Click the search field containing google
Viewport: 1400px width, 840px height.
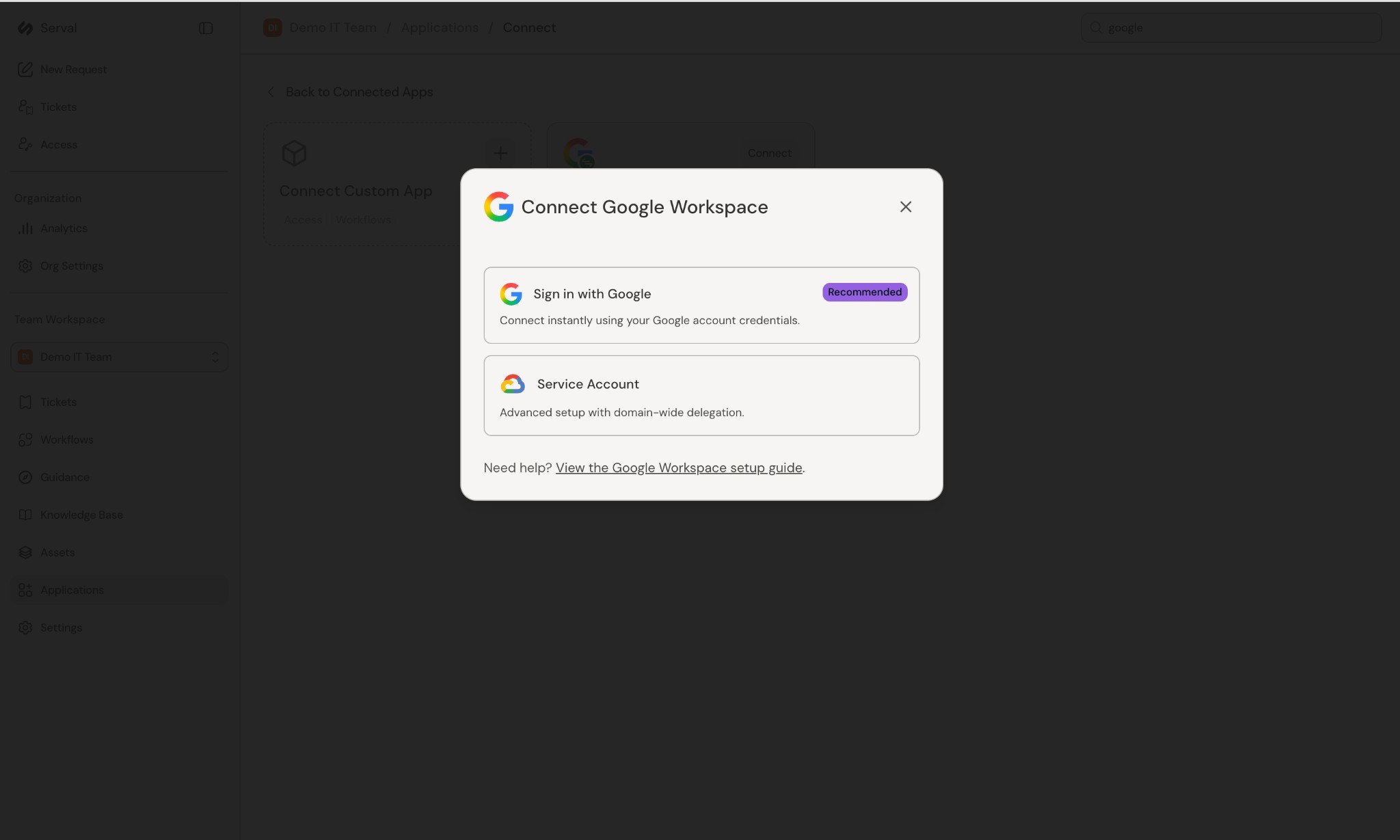click(1231, 27)
